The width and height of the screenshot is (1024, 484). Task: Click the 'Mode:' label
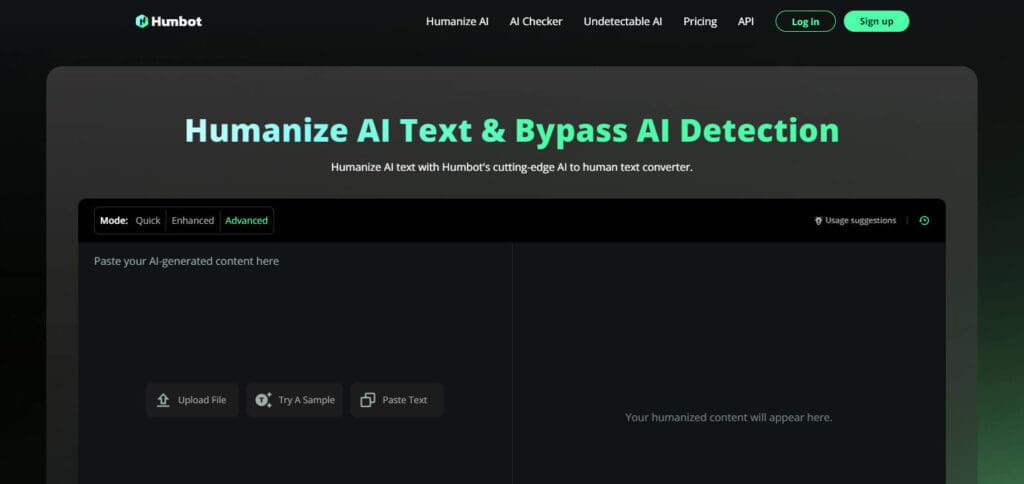coord(114,221)
